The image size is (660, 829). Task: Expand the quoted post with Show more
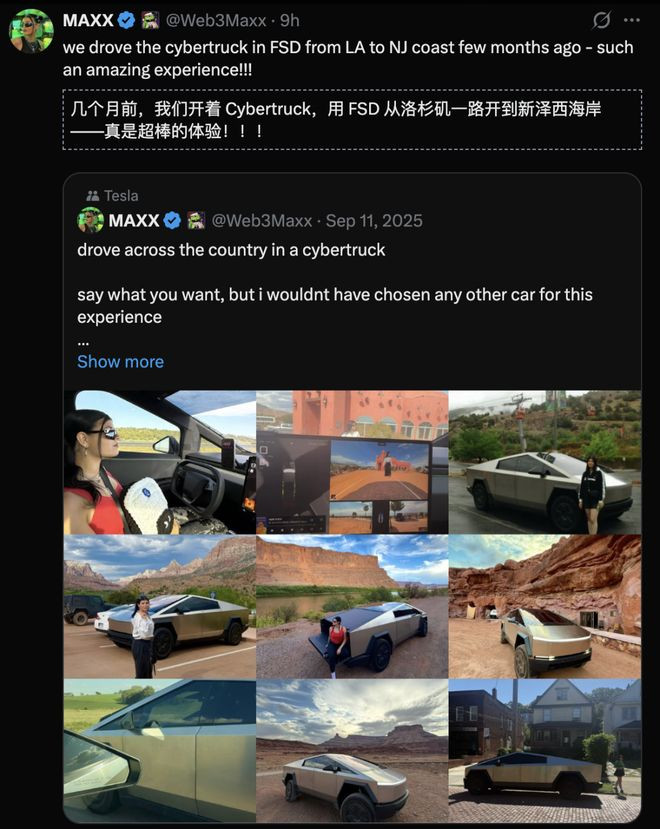click(121, 362)
